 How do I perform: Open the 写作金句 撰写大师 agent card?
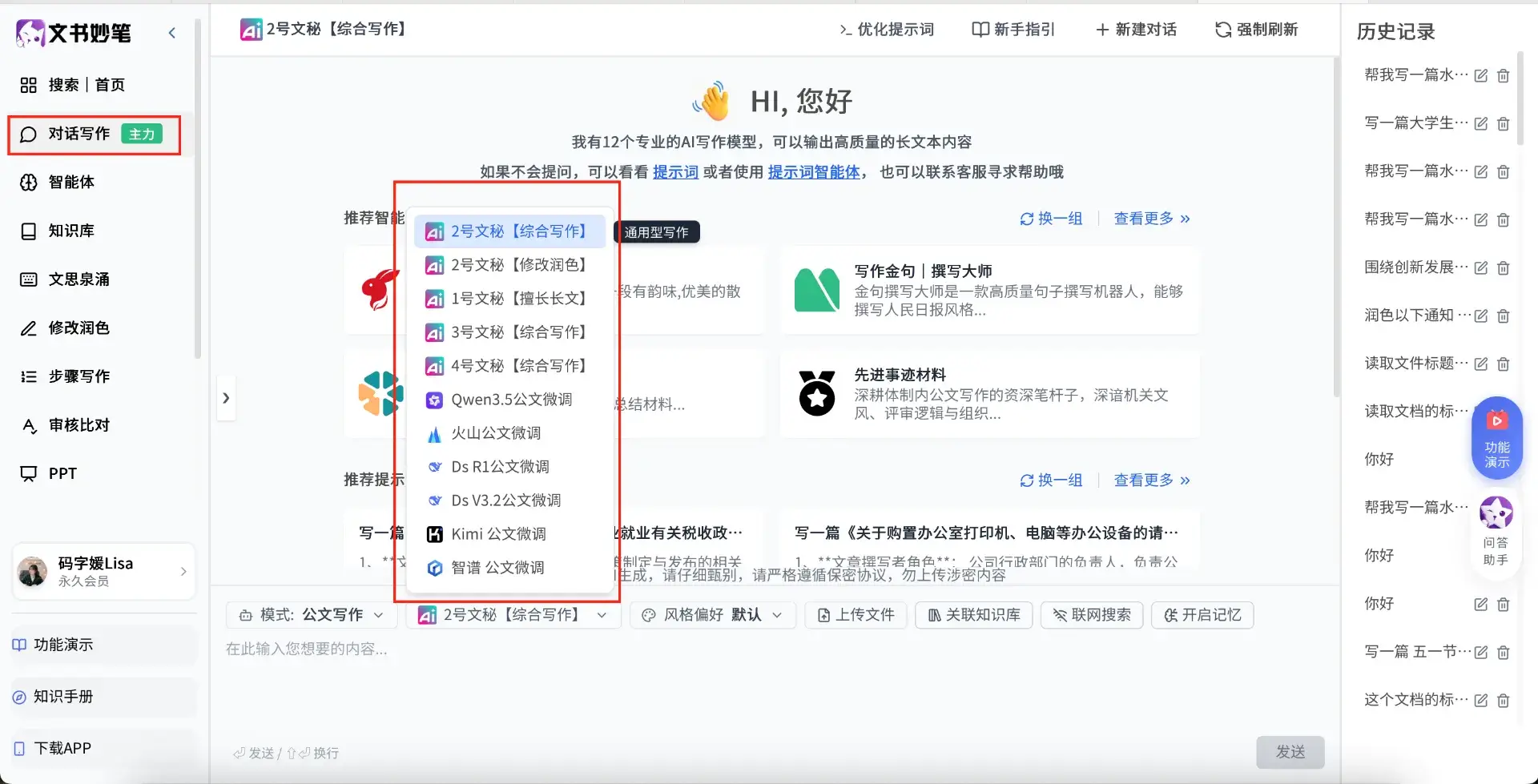click(x=989, y=290)
